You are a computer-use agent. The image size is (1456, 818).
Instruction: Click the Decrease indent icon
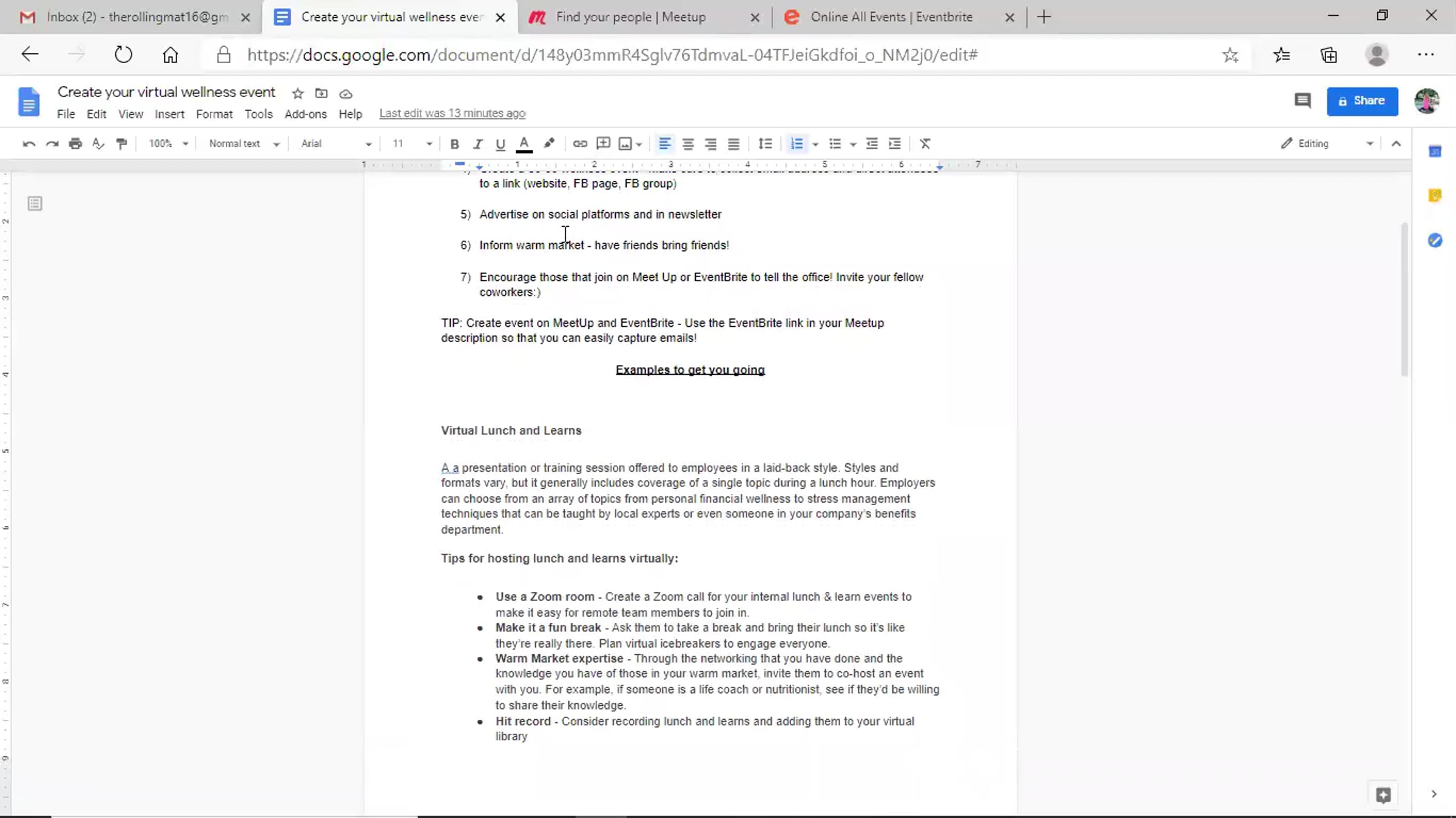pyautogui.click(x=871, y=144)
